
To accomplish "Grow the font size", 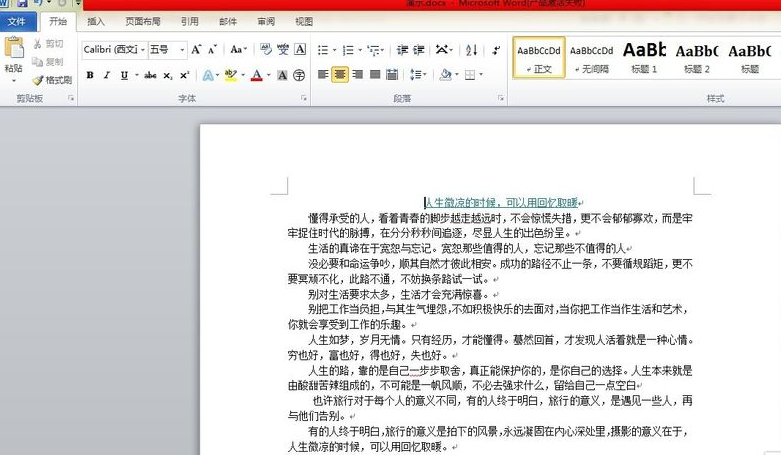I will click(x=196, y=49).
